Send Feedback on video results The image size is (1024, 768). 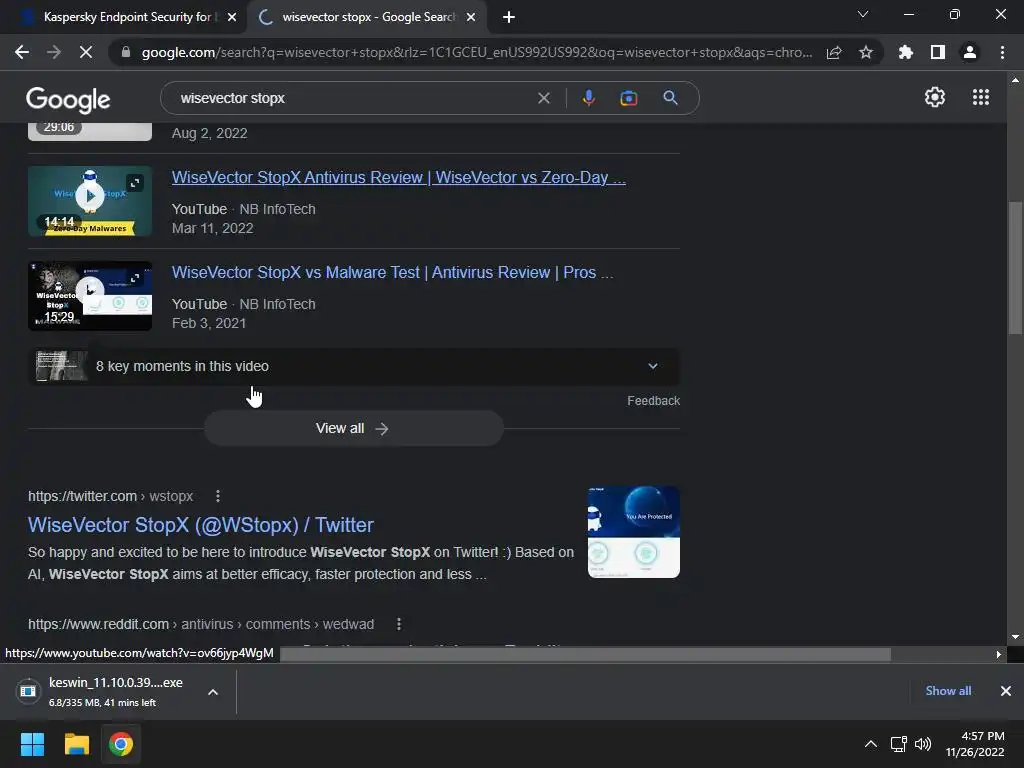pyautogui.click(x=653, y=401)
